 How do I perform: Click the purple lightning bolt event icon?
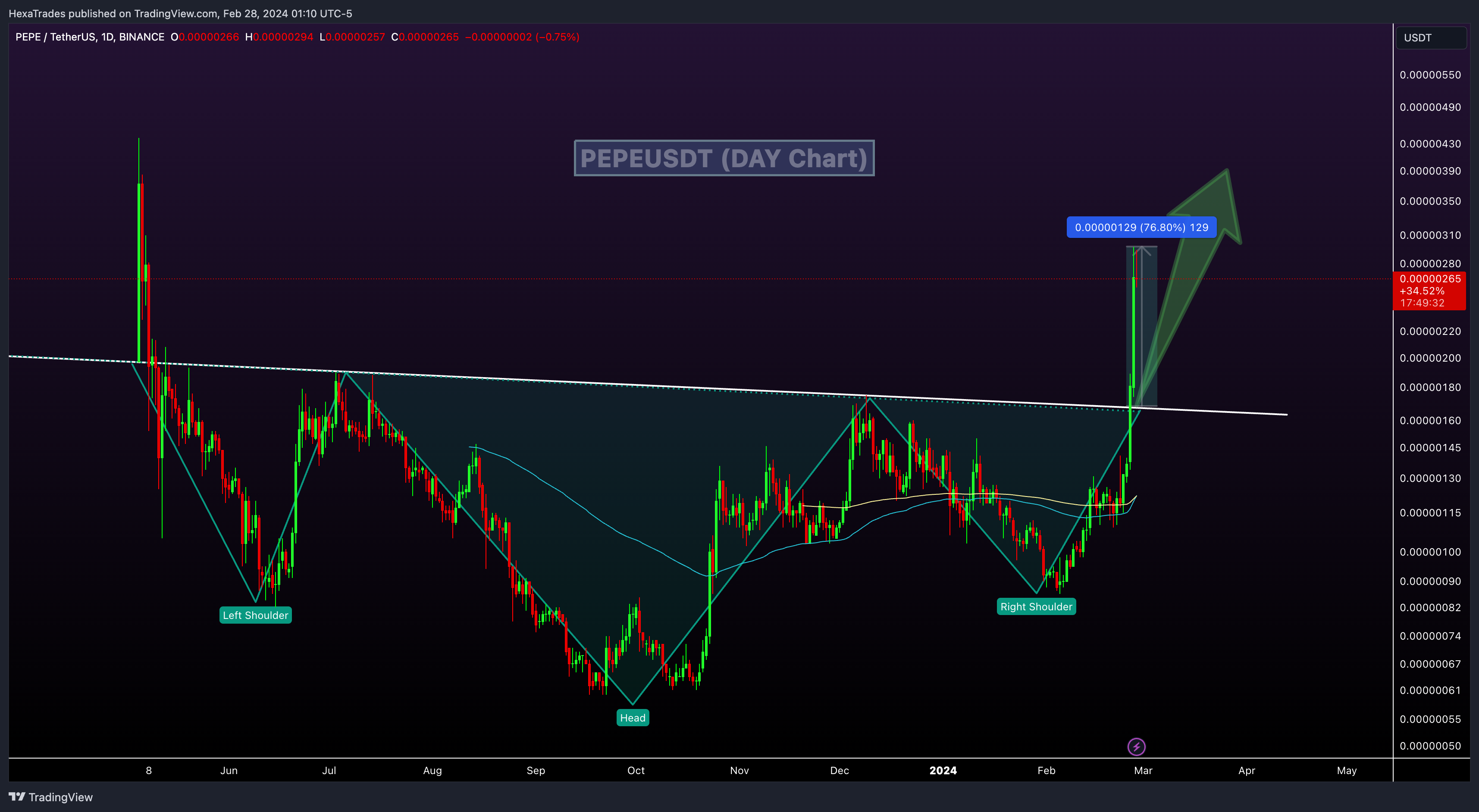[x=1136, y=746]
